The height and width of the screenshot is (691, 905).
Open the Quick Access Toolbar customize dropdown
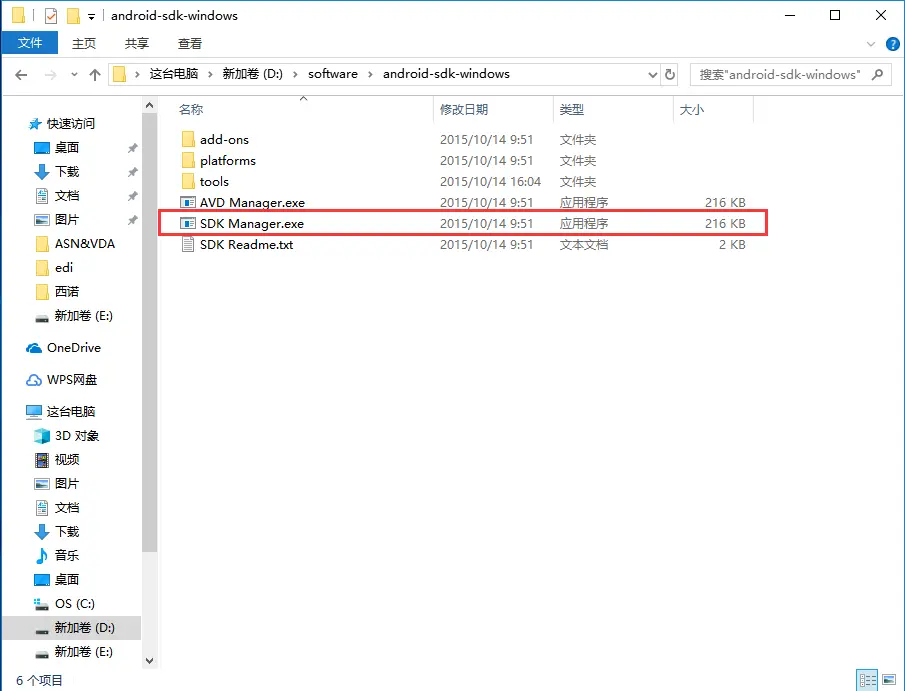coord(91,17)
